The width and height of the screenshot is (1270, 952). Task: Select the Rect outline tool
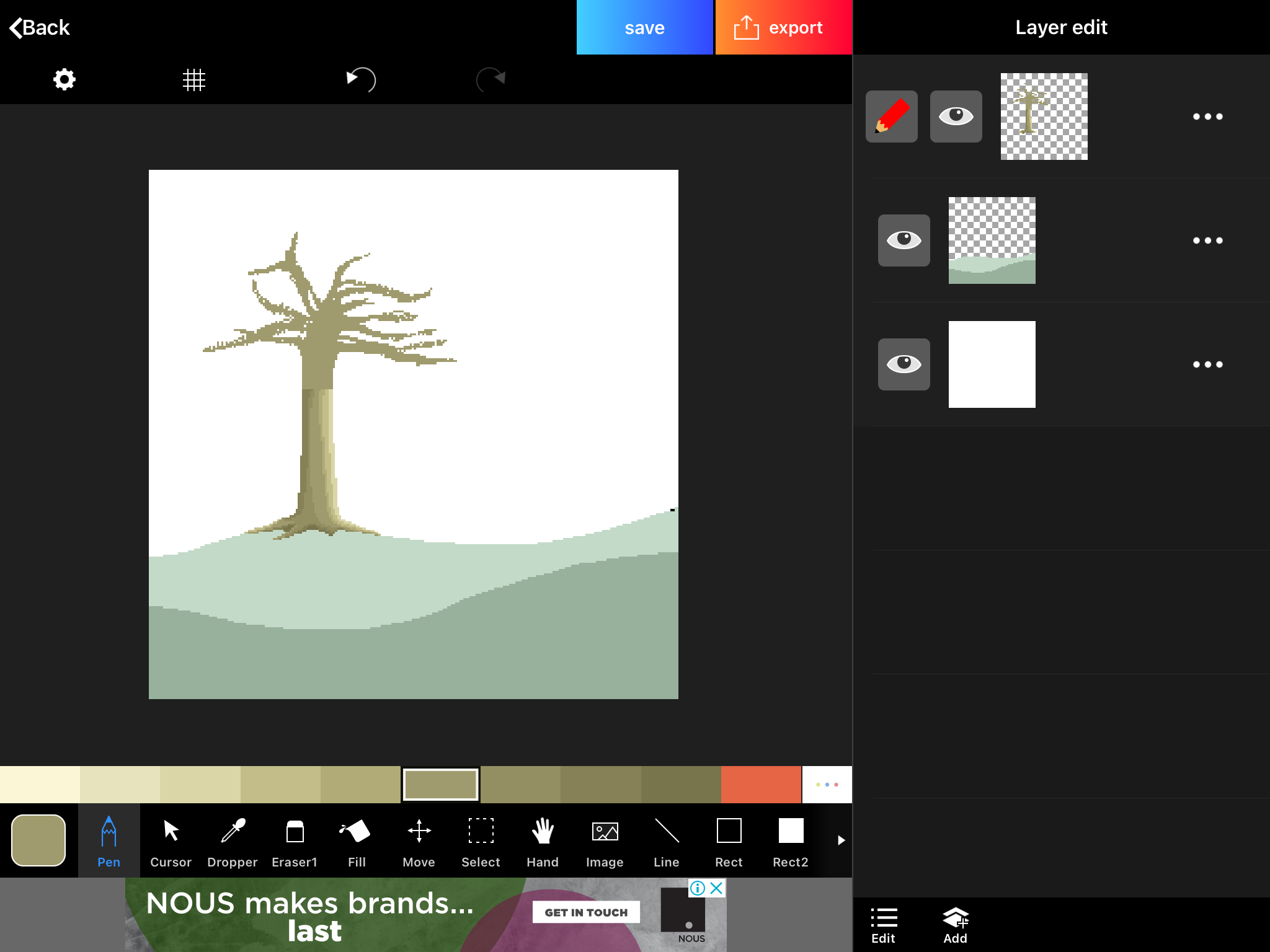(x=729, y=841)
